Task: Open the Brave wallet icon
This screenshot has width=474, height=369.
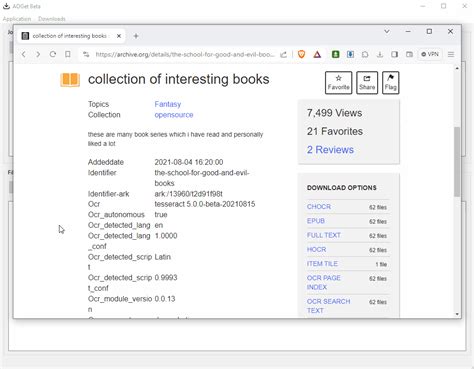Action: click(409, 54)
